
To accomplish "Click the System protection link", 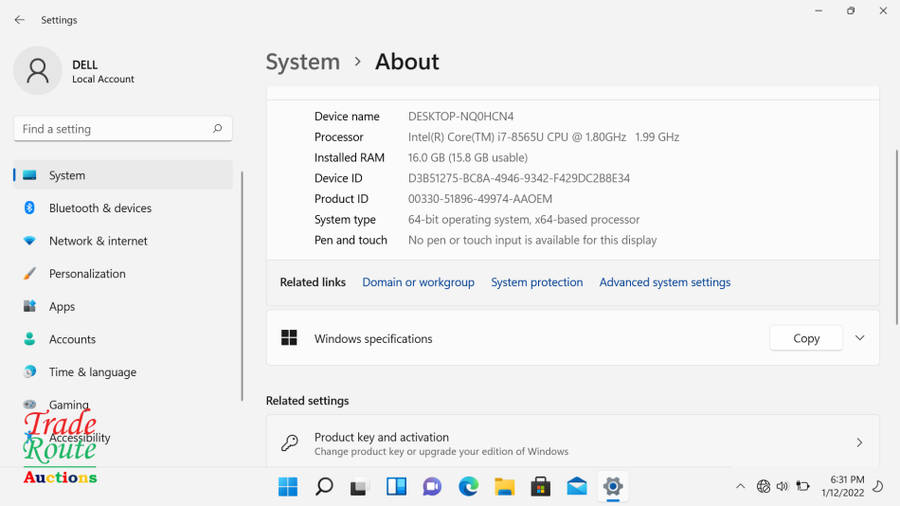I will (536, 283).
